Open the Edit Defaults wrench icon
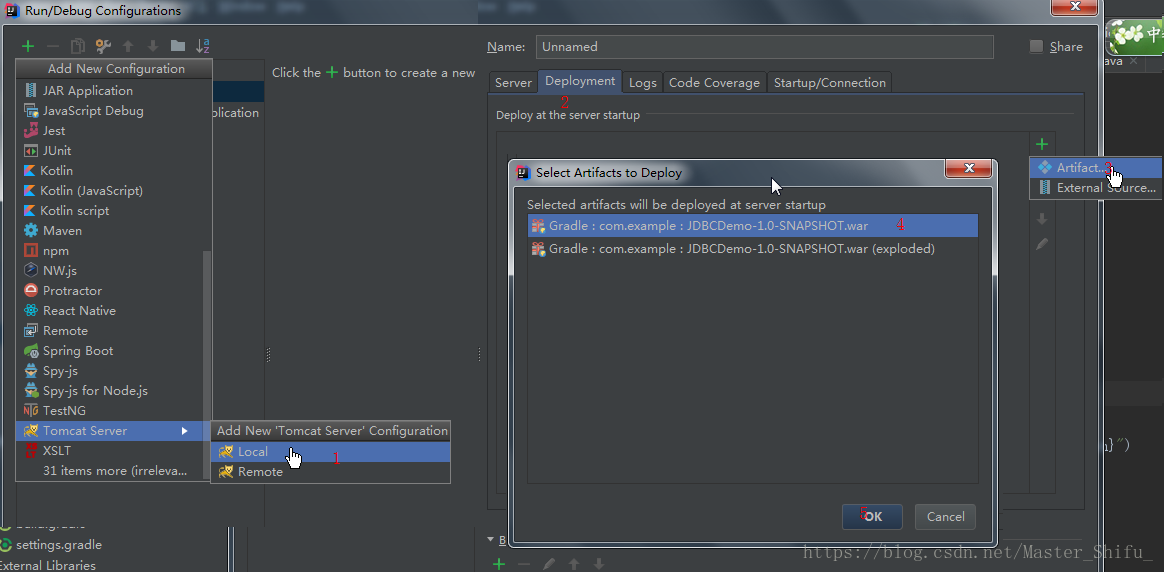1164x572 pixels. pyautogui.click(x=103, y=46)
